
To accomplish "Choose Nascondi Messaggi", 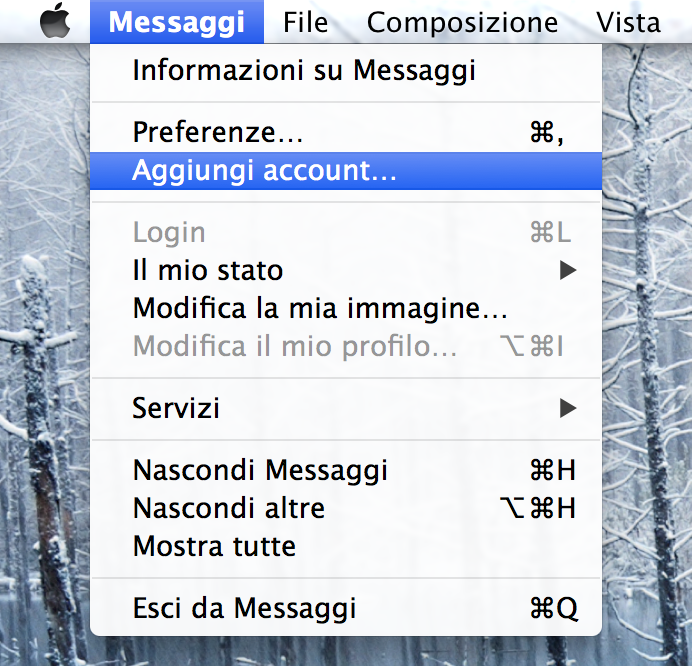I will 346,470.
